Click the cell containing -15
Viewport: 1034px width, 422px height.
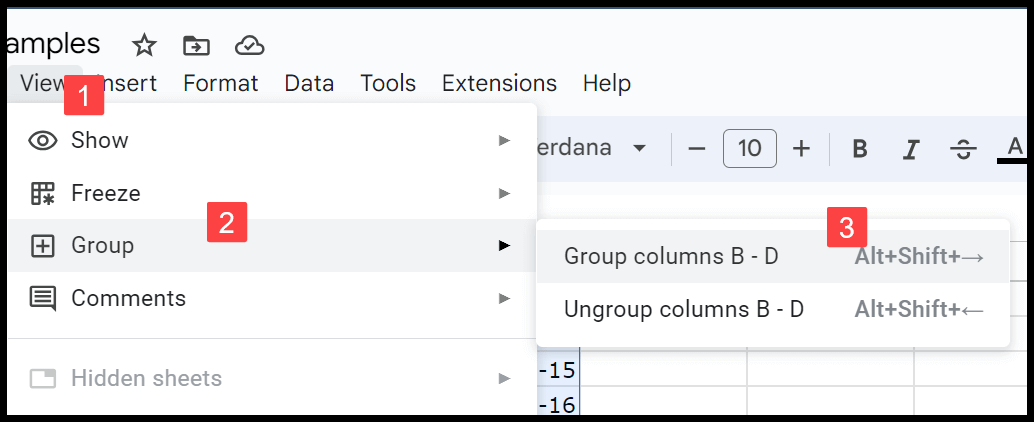pos(558,370)
